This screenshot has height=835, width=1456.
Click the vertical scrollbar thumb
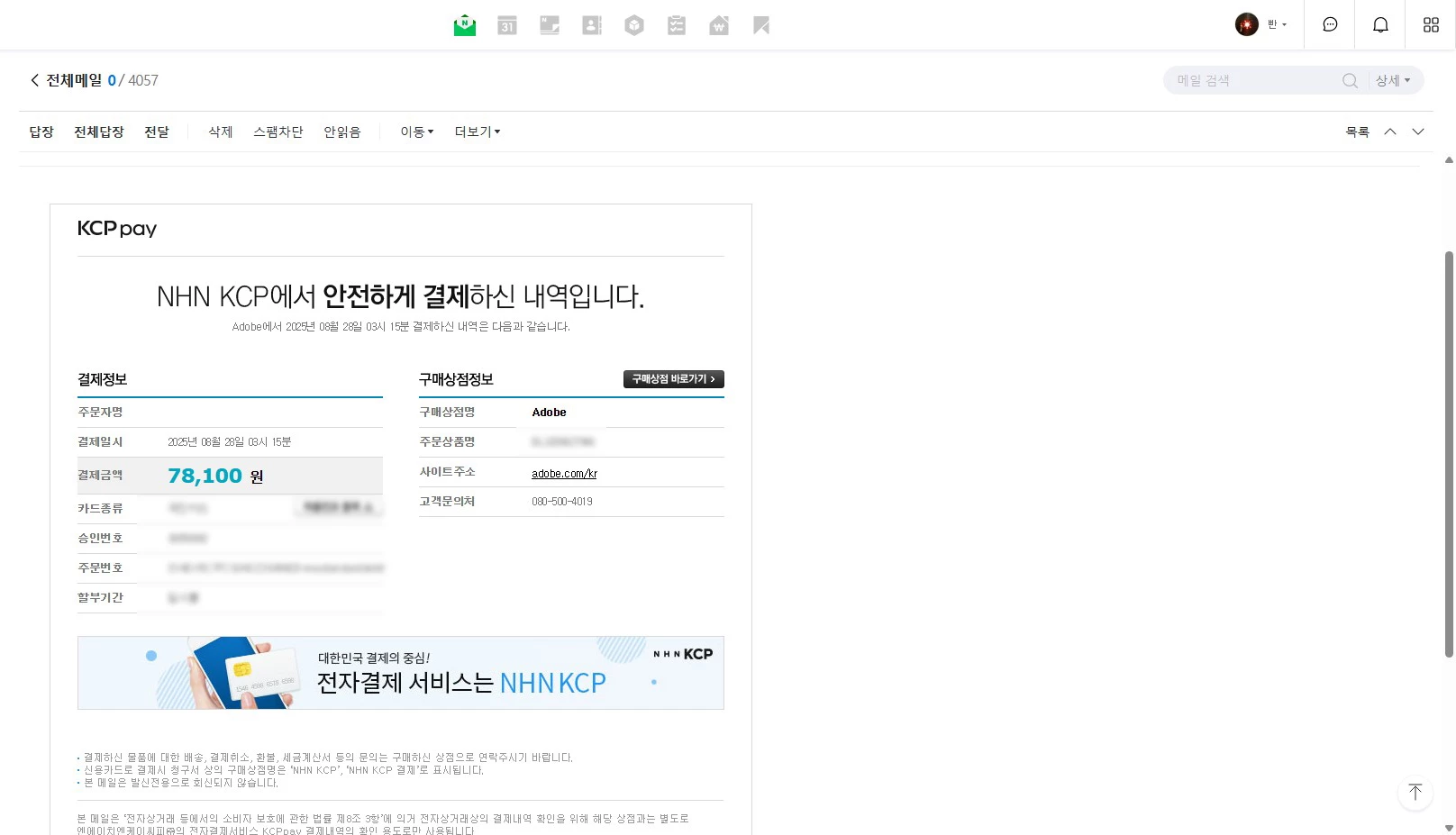pyautogui.click(x=1449, y=454)
